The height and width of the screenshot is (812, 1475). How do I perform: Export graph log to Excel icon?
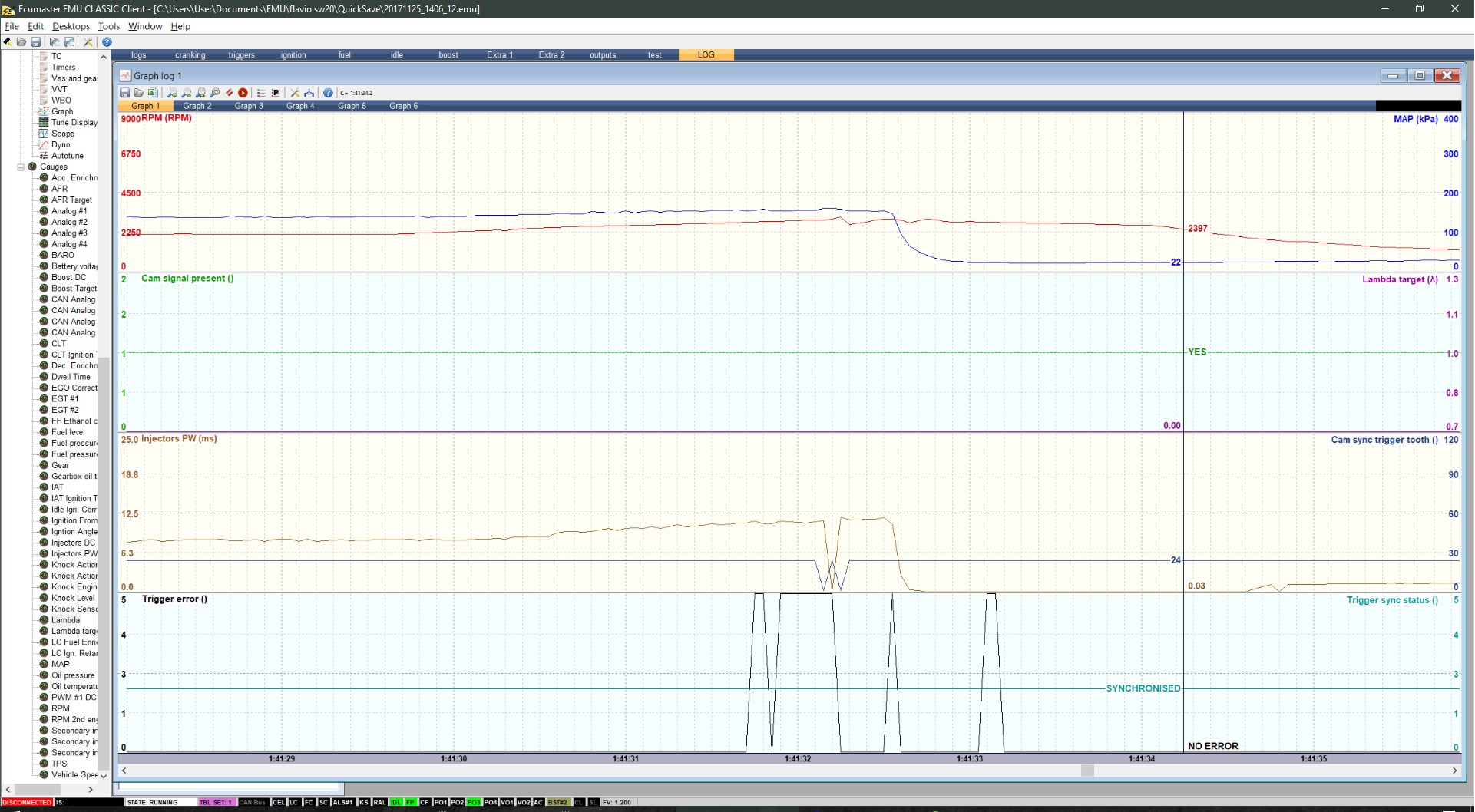pyautogui.click(x=153, y=93)
